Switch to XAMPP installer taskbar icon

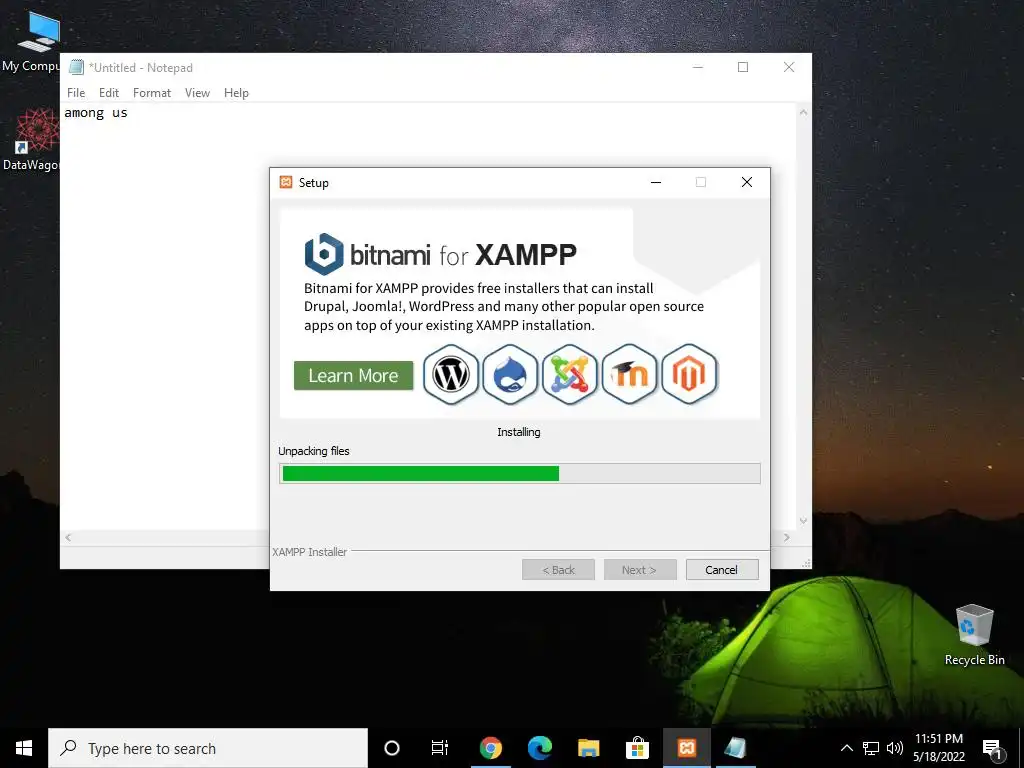[x=686, y=748]
